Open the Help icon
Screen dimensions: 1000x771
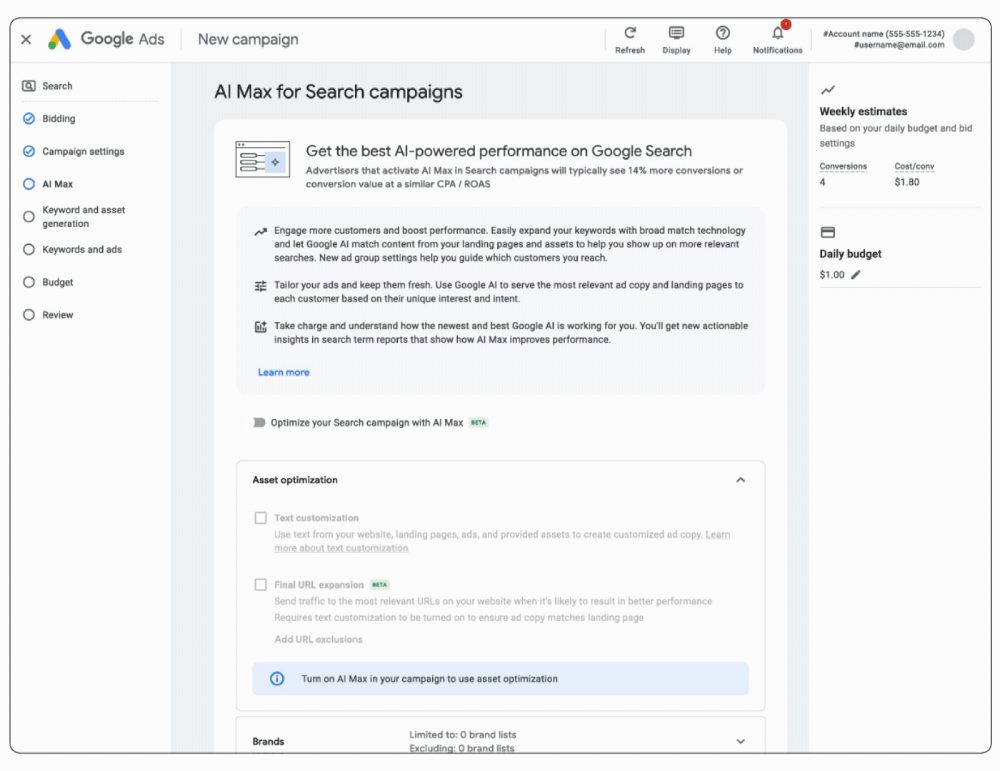tap(722, 34)
